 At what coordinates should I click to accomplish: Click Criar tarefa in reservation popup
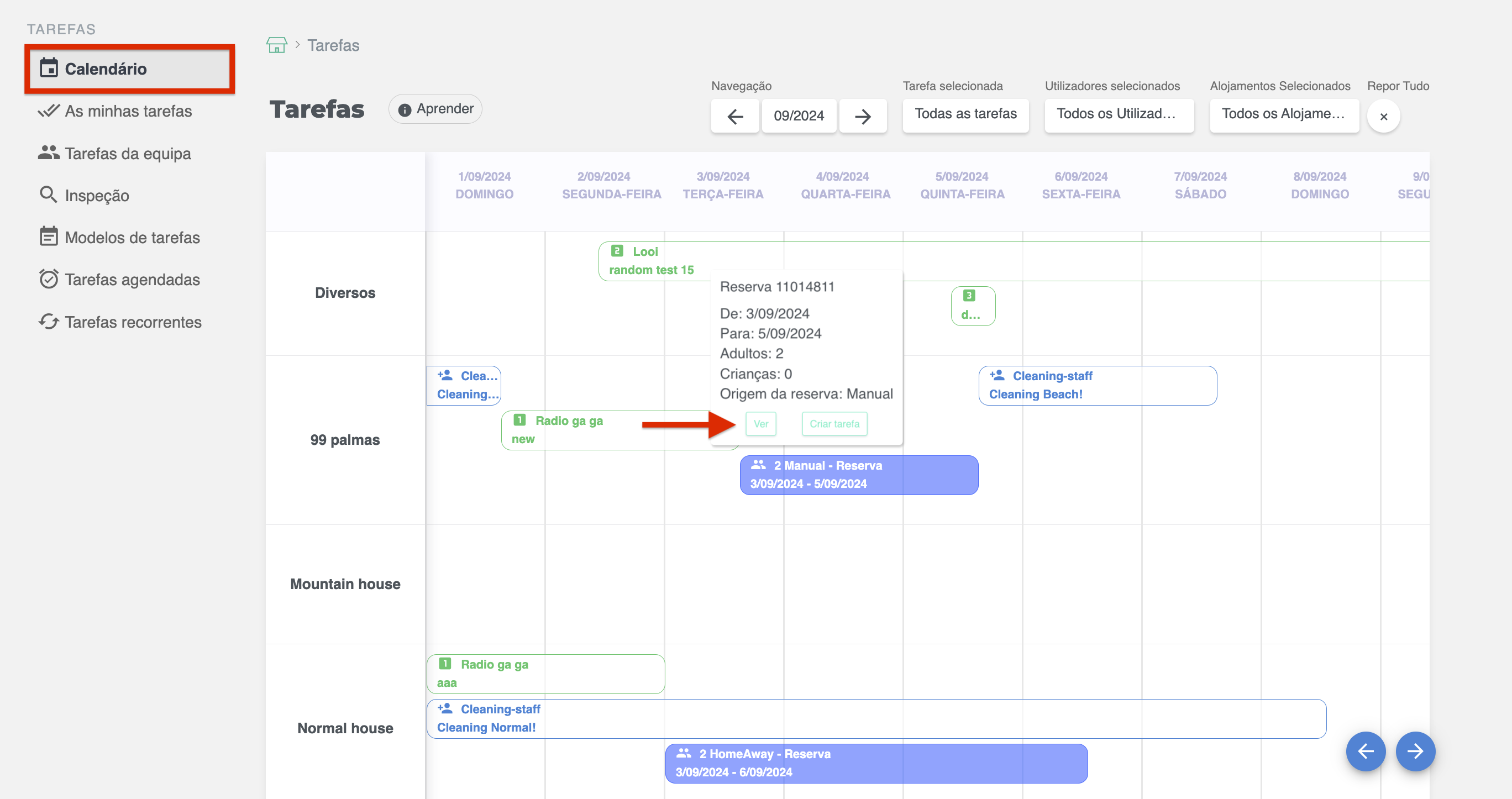pos(834,424)
